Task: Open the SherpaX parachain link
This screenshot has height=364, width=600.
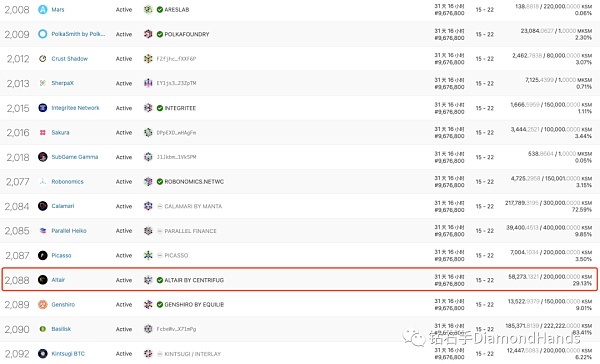Action: click(x=62, y=83)
